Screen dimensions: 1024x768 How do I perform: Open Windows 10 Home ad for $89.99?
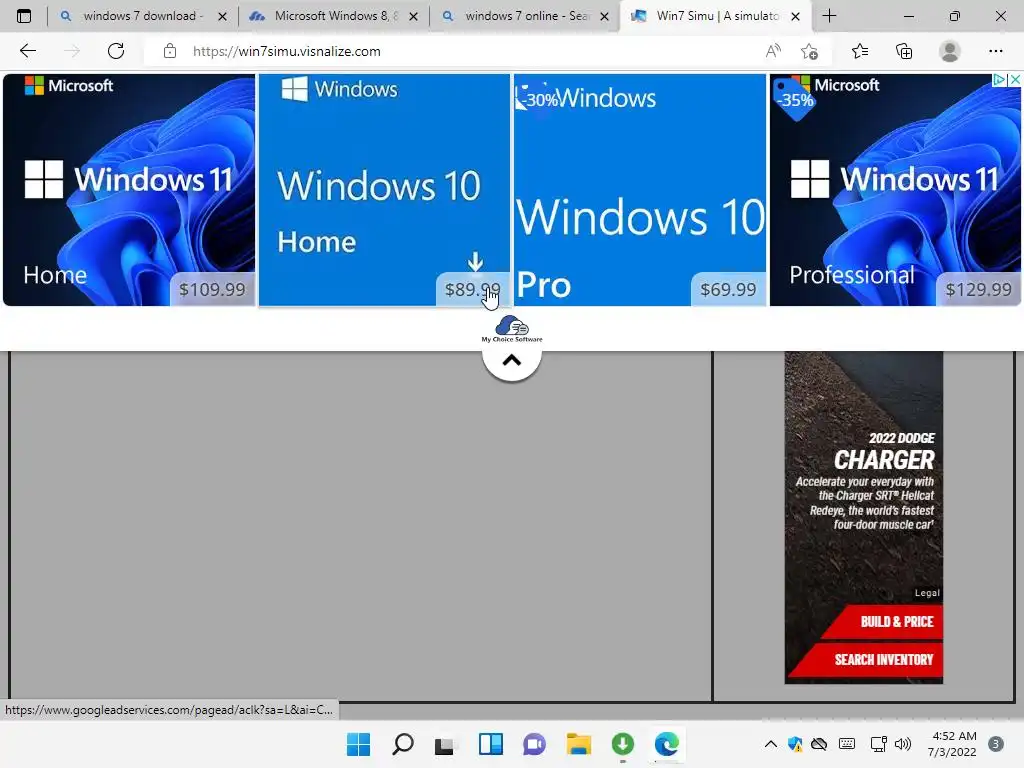384,189
